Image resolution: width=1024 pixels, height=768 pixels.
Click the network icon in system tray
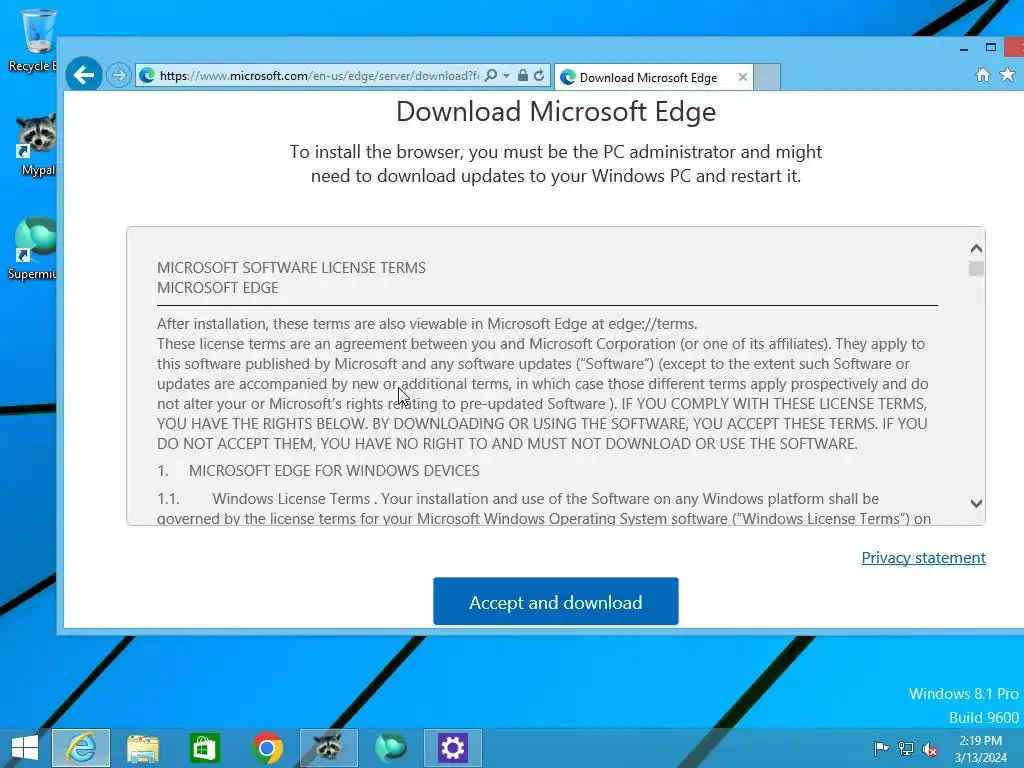pyautogui.click(x=906, y=748)
